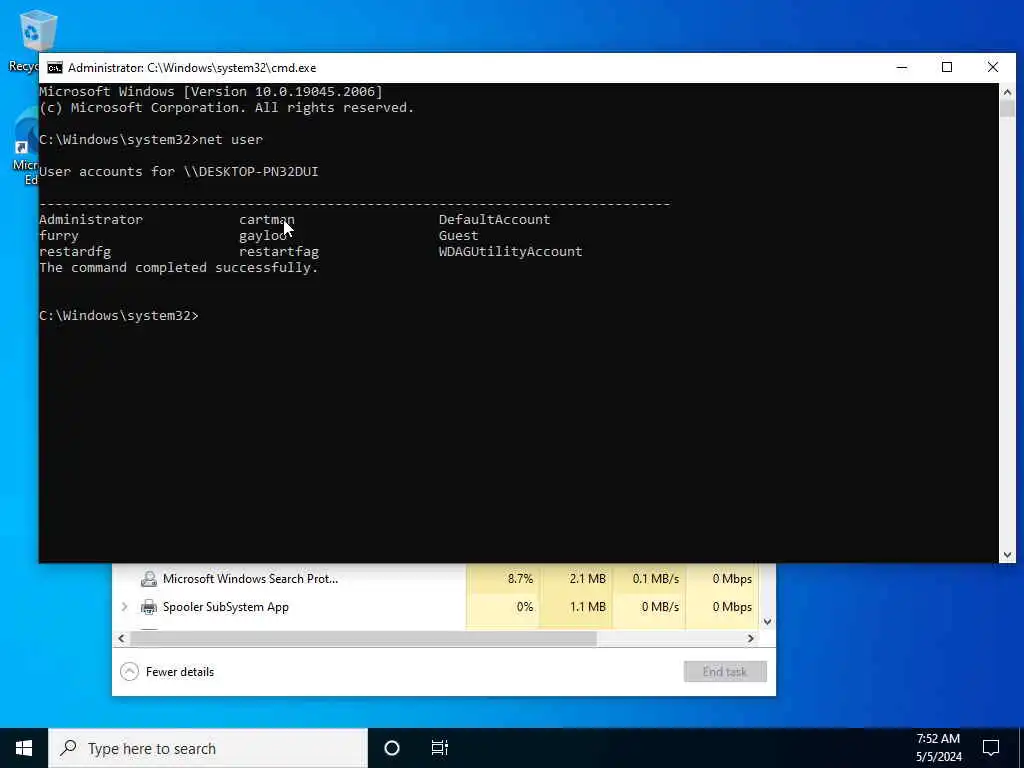This screenshot has width=1024, height=768.
Task: Click the Cortana circle icon
Action: pyautogui.click(x=392, y=748)
